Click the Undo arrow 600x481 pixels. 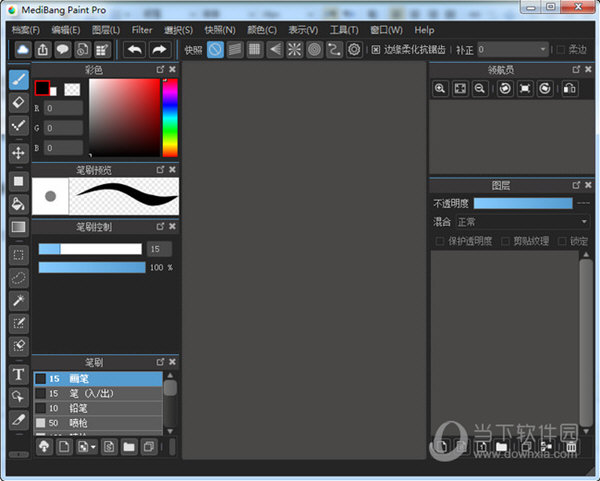[134, 50]
